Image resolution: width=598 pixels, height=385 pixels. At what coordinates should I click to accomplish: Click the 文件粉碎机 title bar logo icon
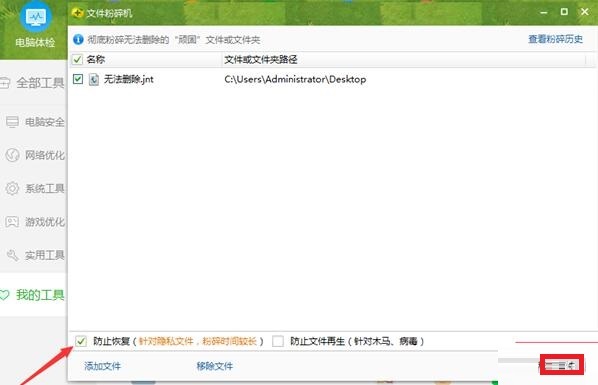[77, 13]
